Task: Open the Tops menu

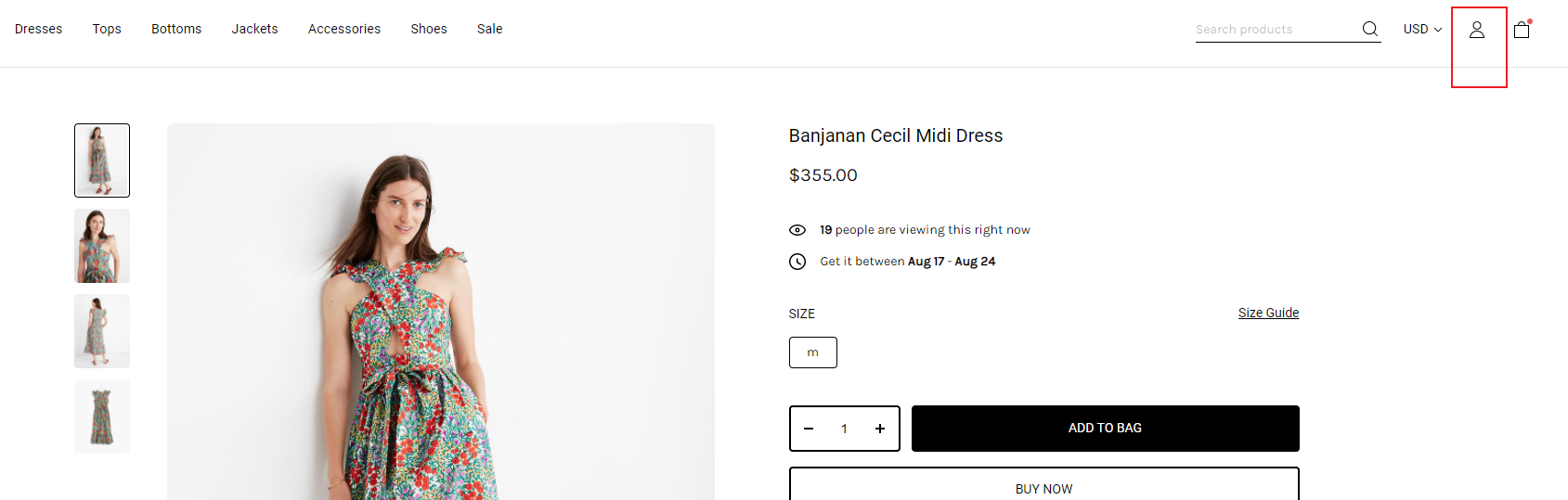Action: click(x=107, y=29)
